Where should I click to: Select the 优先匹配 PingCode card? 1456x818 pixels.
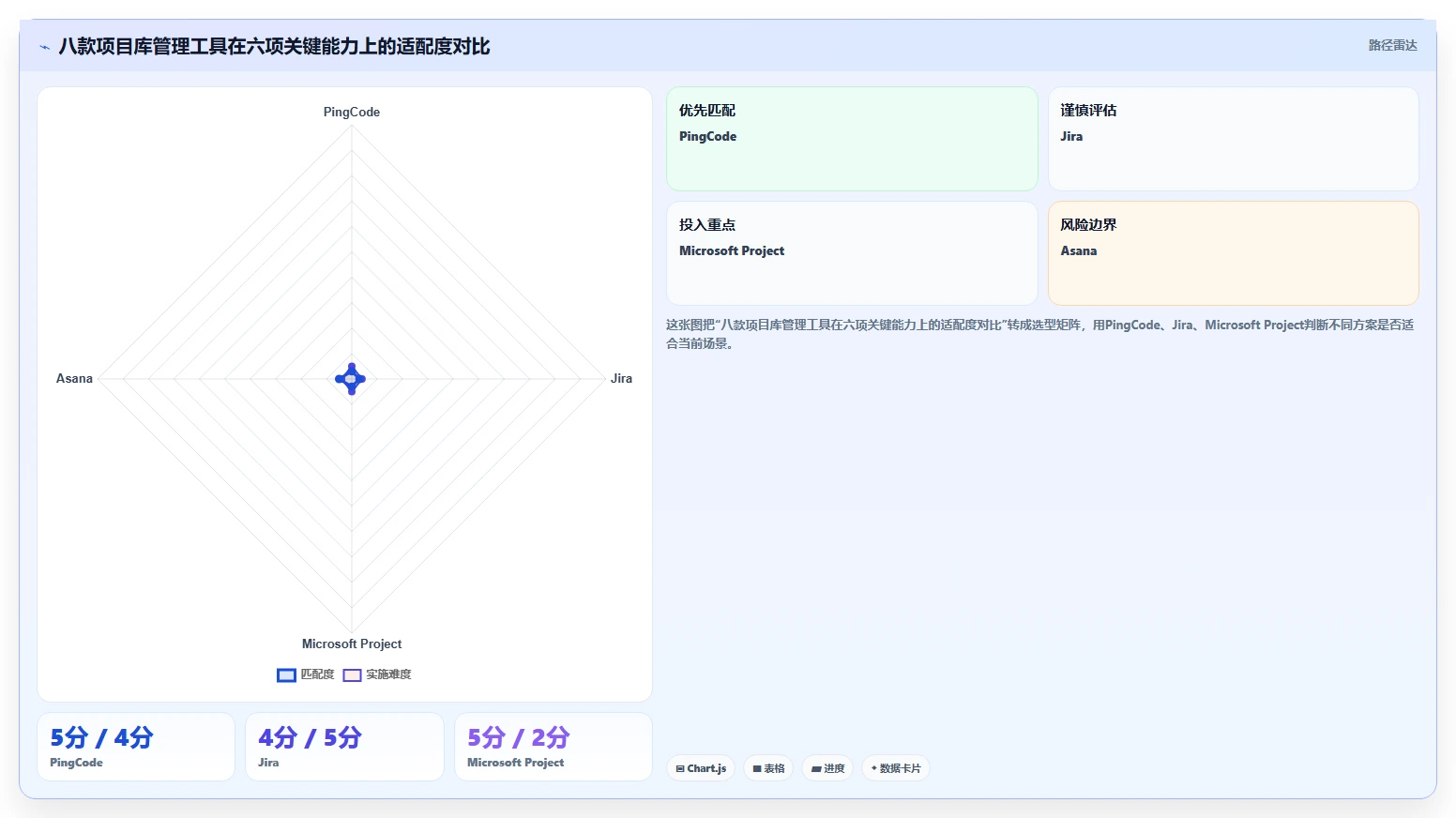(852, 139)
